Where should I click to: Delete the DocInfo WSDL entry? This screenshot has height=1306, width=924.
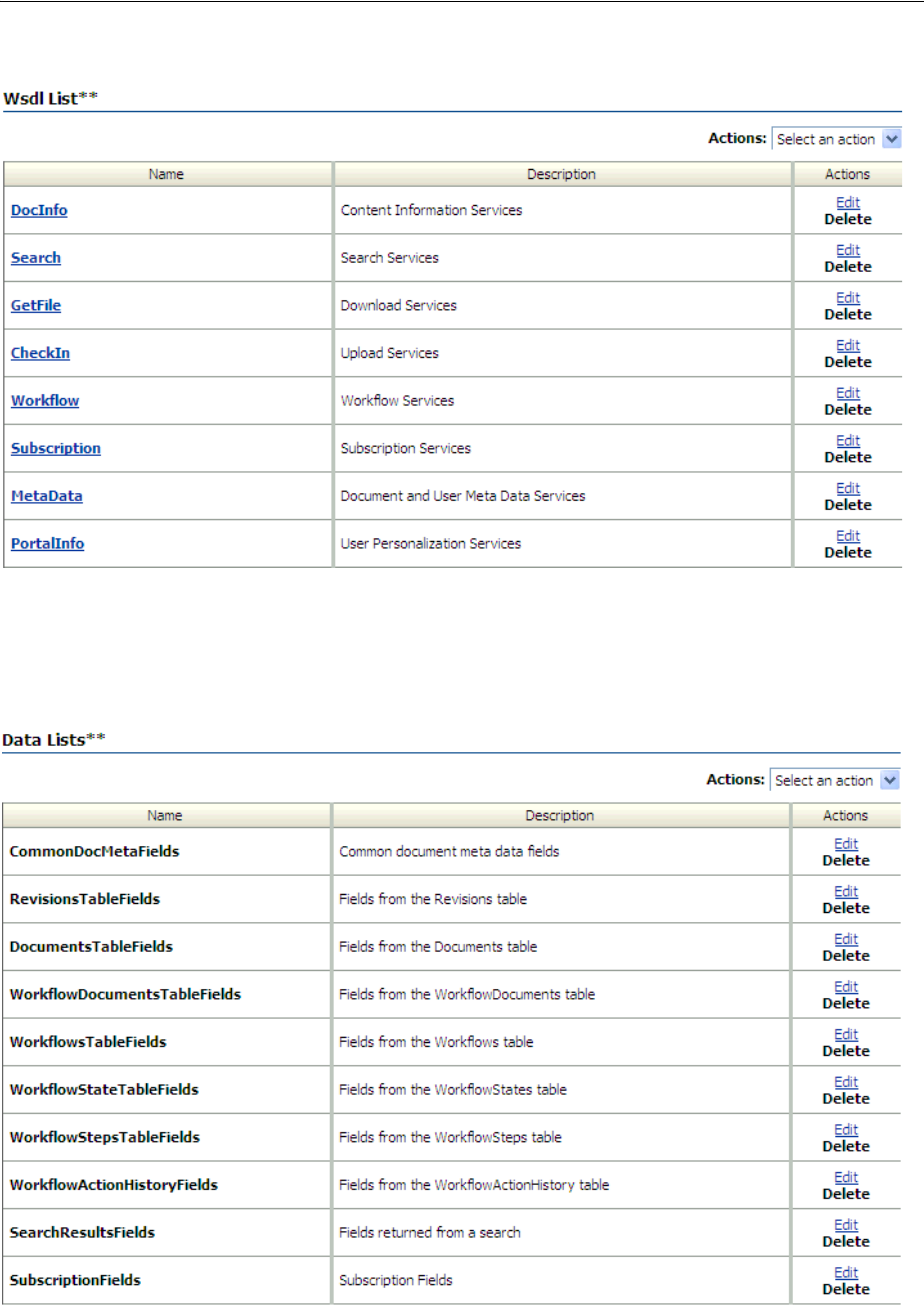click(848, 219)
